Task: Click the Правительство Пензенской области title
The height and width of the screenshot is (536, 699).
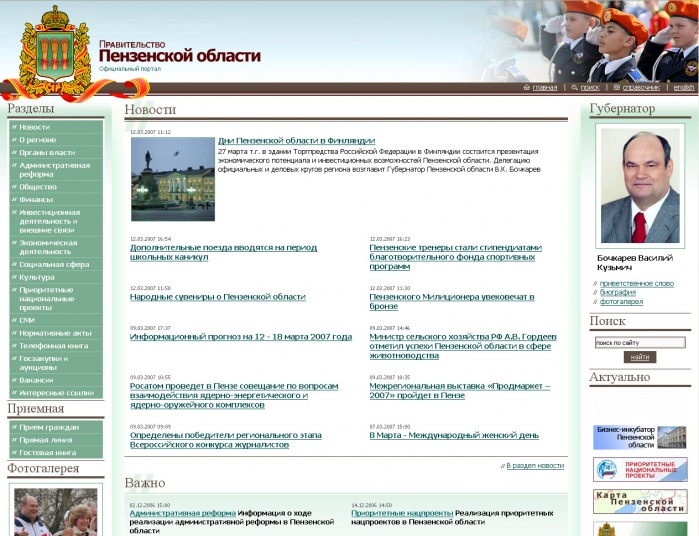Action: (x=180, y=52)
